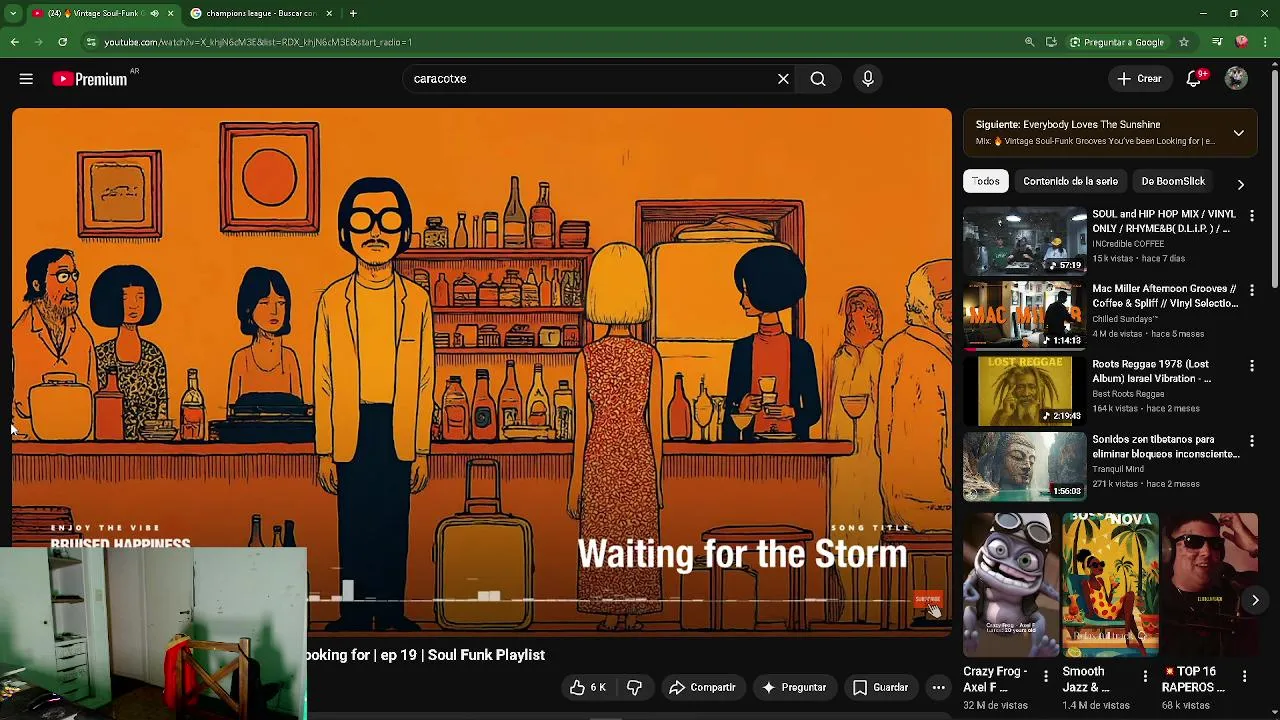Screen dimensions: 1280x720
Task: Open TOP 16 RAPEROS short thumbnail
Action: point(1209,584)
